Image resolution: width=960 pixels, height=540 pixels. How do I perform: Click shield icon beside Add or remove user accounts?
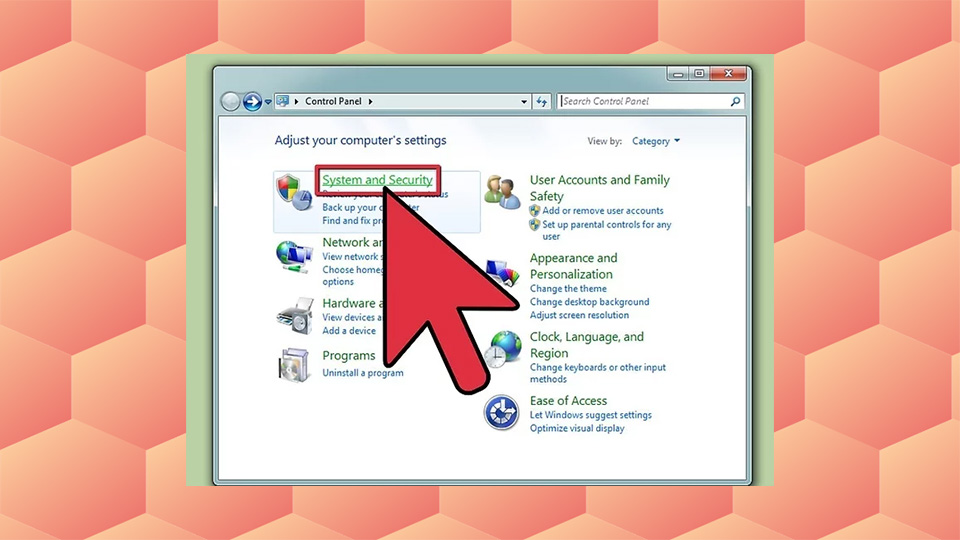pyautogui.click(x=534, y=211)
